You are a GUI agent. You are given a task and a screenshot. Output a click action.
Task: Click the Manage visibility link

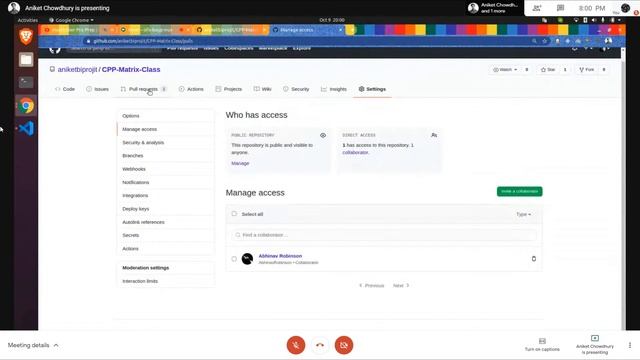[240, 163]
